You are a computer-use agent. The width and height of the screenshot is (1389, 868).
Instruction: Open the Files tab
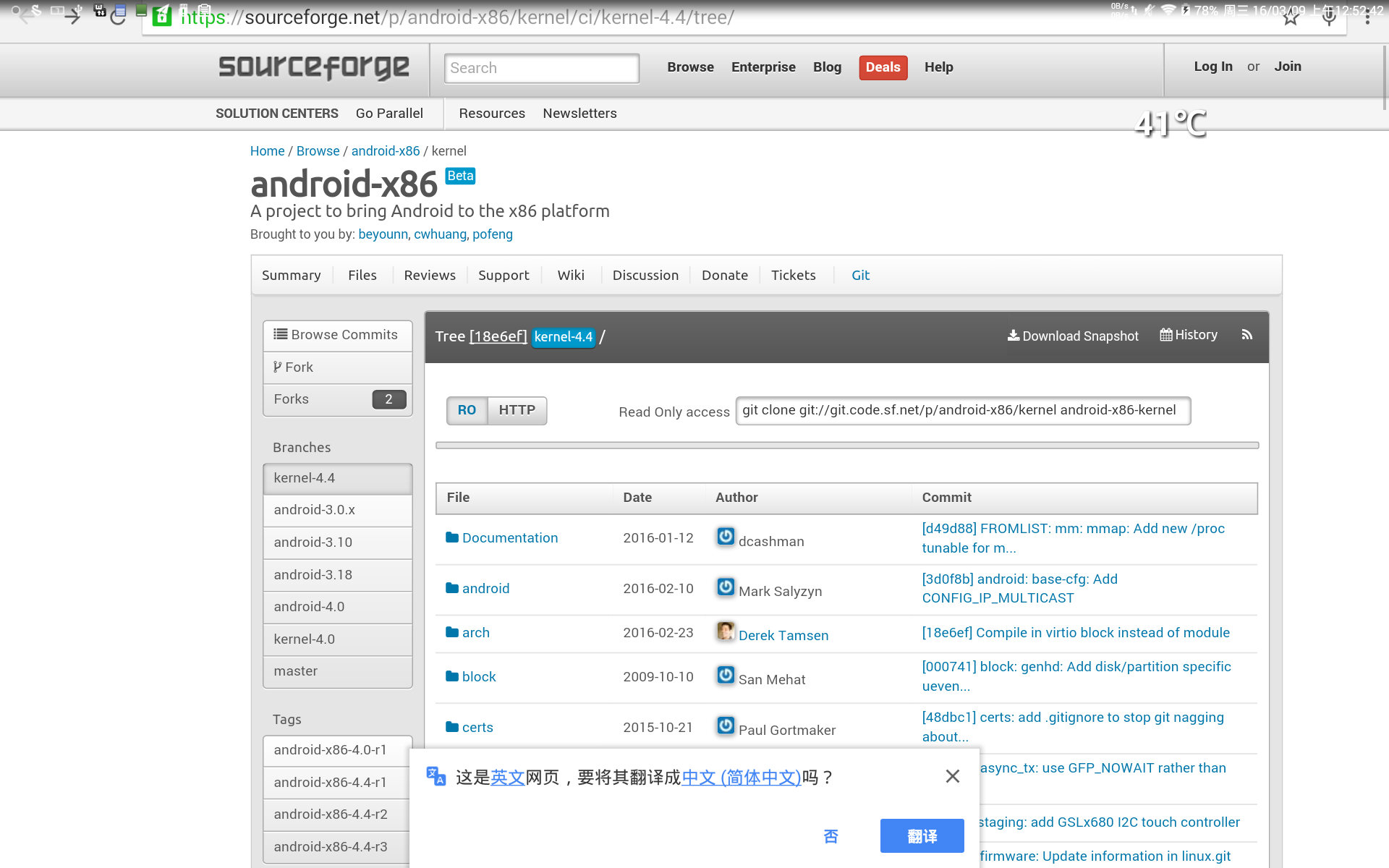[362, 275]
